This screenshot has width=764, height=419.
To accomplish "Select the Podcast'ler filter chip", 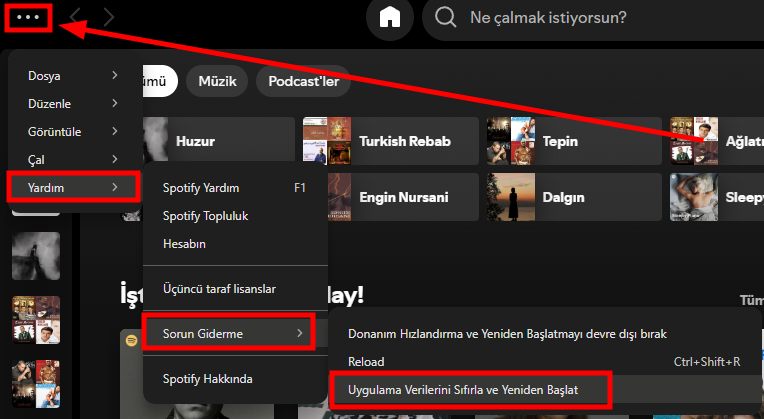I will coord(303,81).
